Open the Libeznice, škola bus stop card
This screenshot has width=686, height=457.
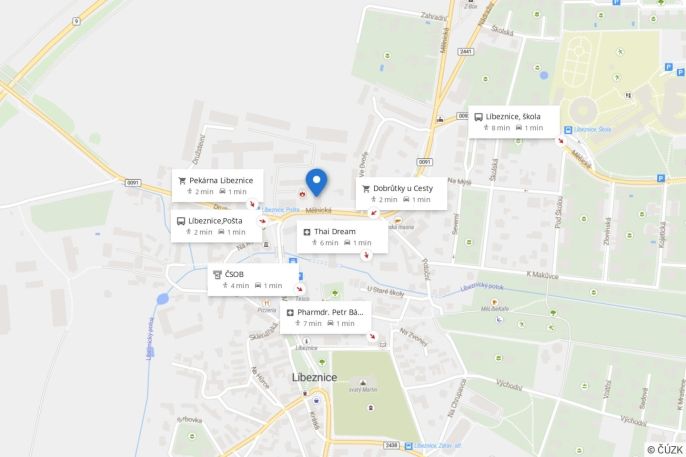pos(514,122)
